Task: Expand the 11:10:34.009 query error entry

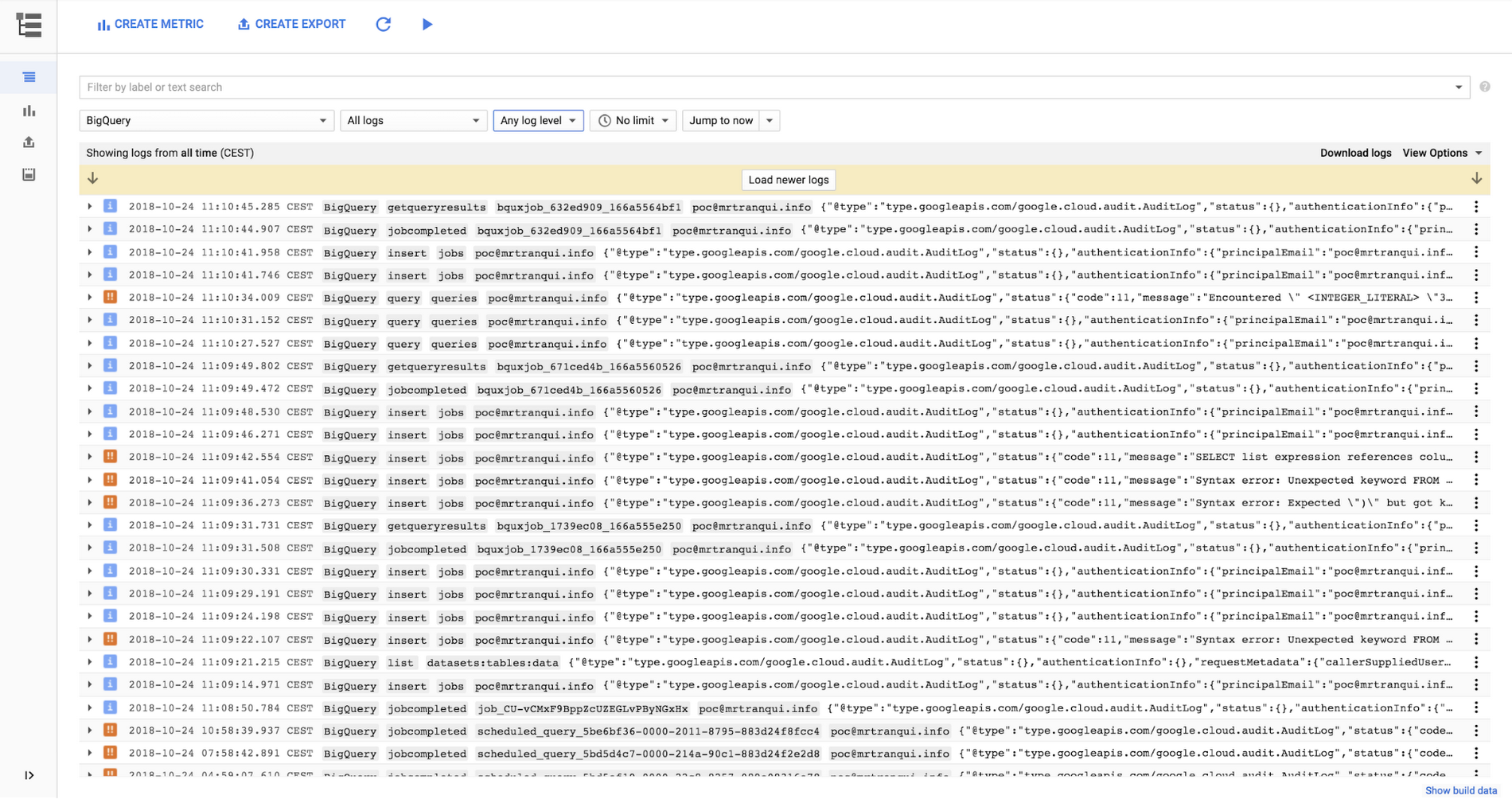Action: [x=90, y=298]
